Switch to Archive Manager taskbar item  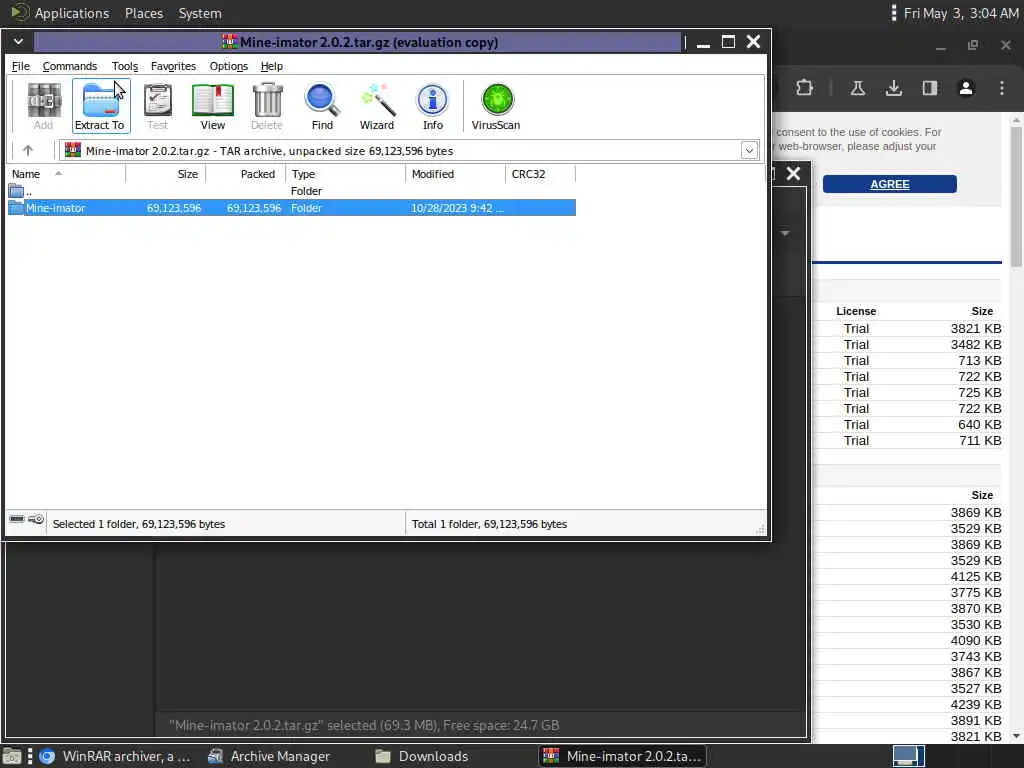269,756
